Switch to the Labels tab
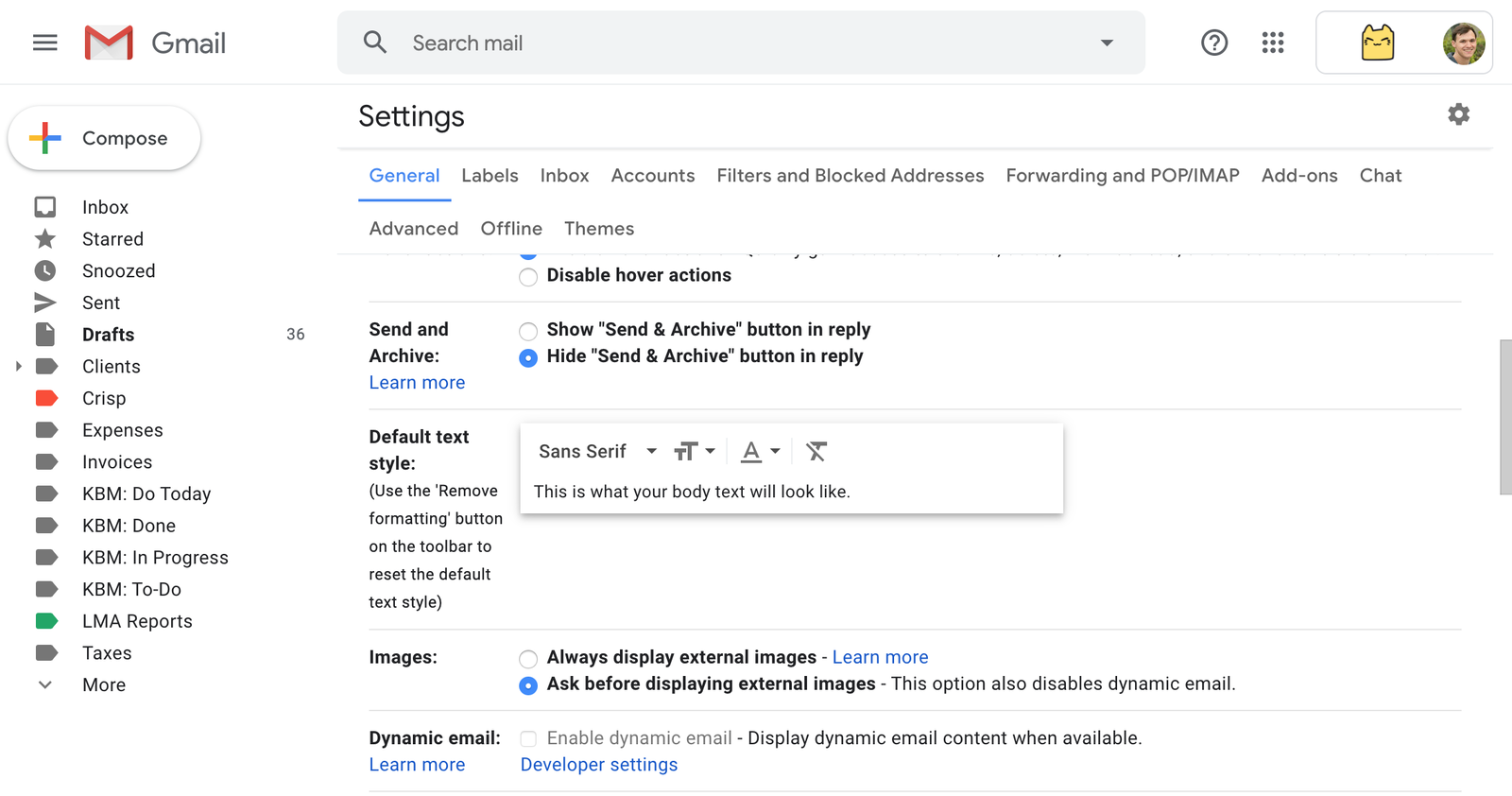Viewport: 1512px width, 796px height. coord(490,176)
